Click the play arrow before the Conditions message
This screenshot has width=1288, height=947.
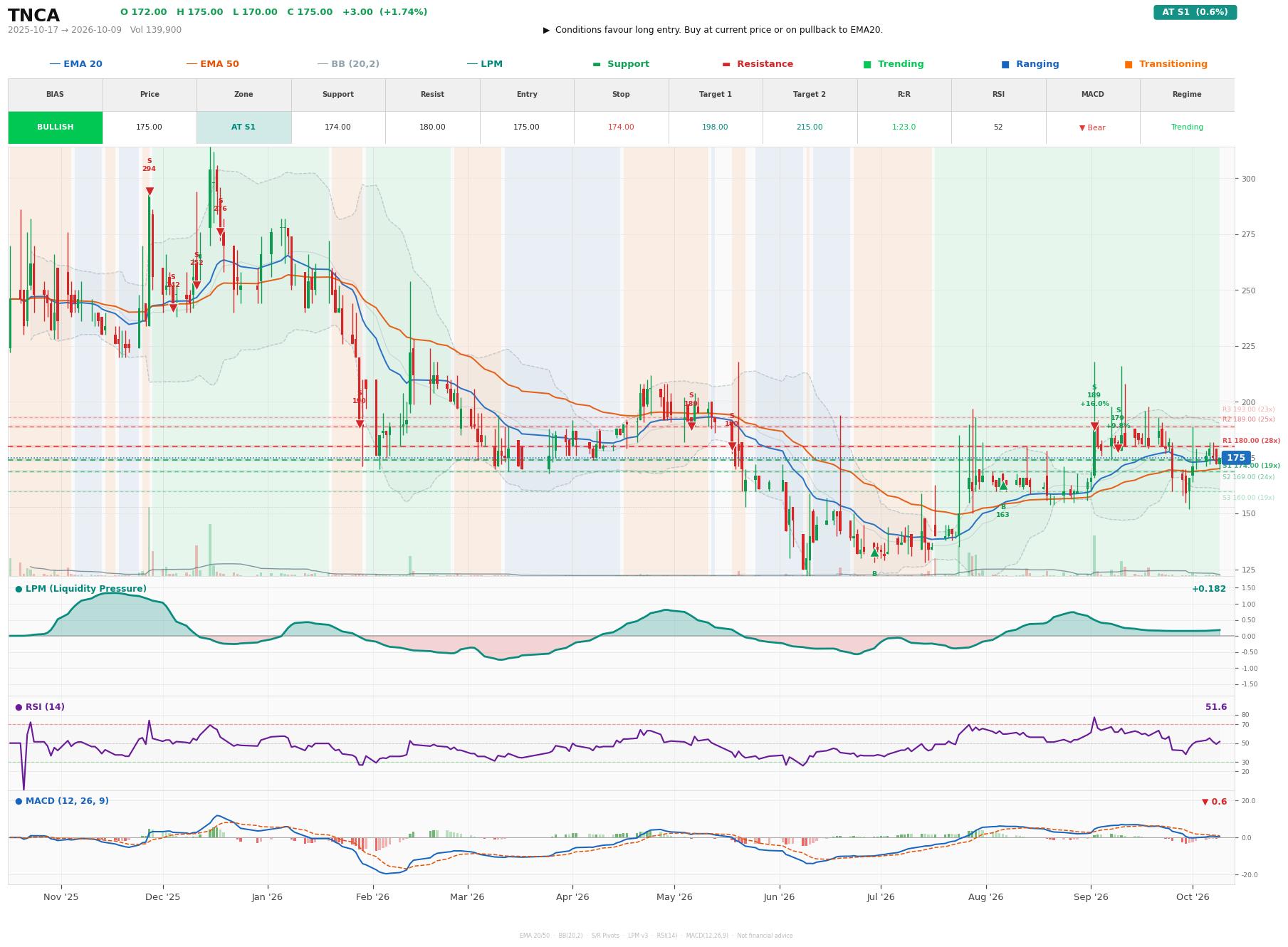coord(547,30)
